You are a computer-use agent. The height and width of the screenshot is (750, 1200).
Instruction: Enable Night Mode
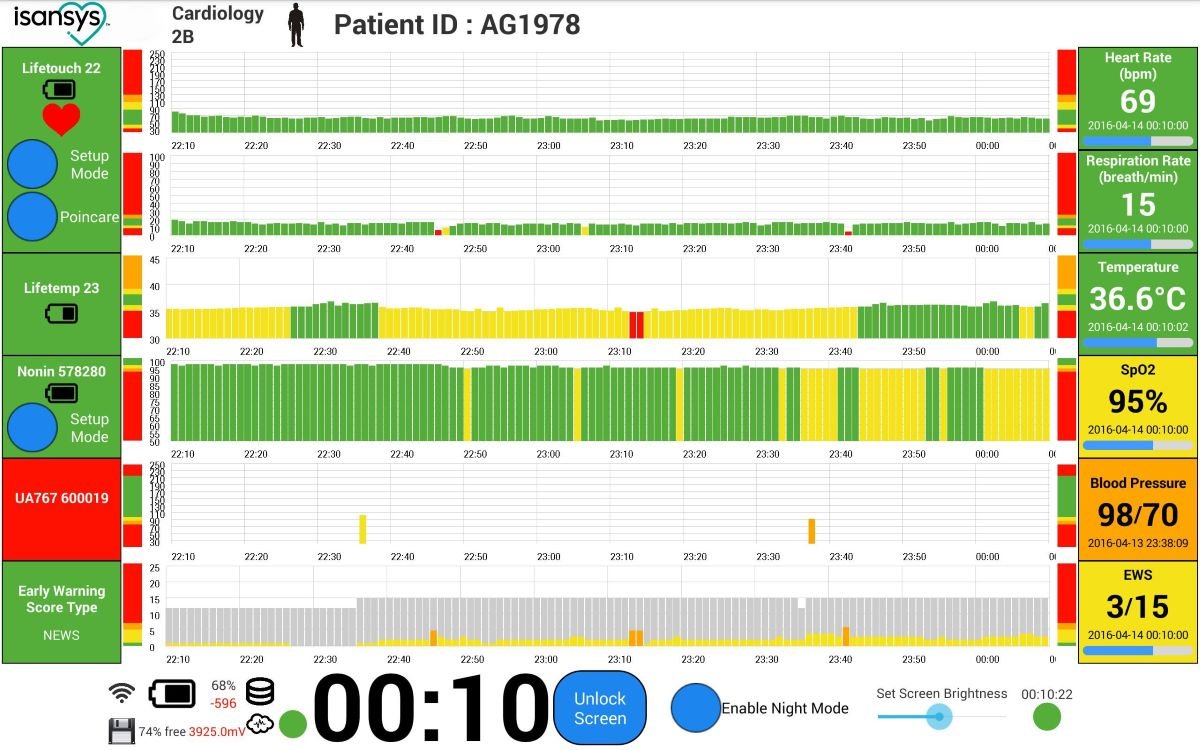click(x=696, y=708)
